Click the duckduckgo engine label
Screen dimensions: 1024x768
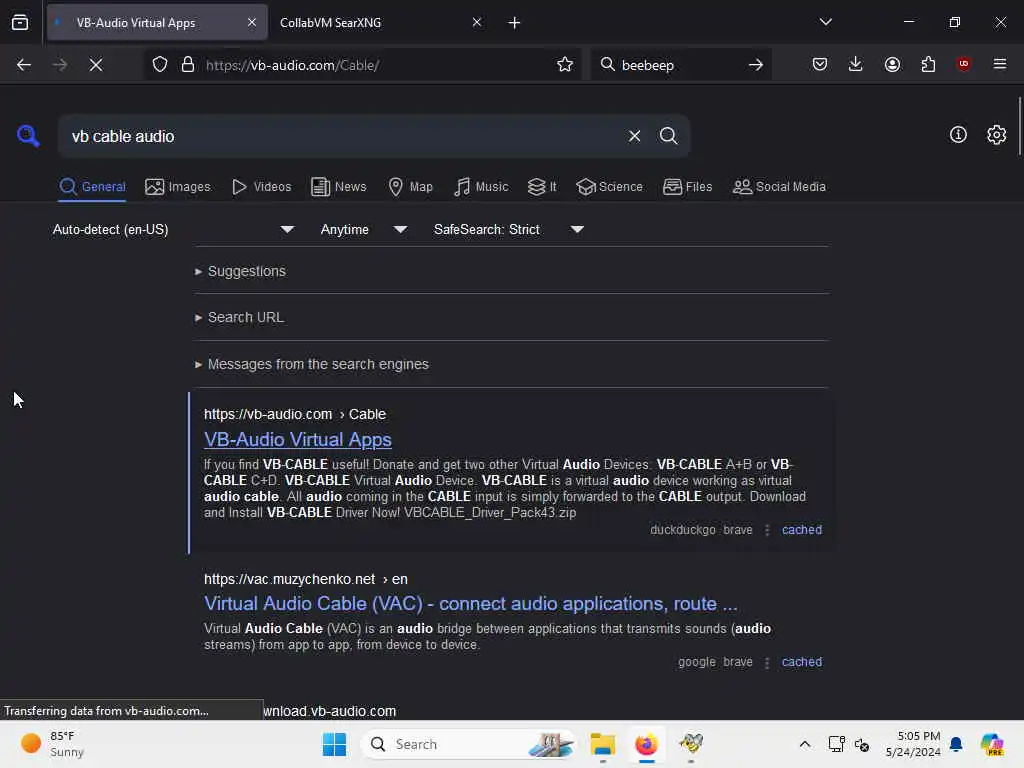(x=682, y=530)
